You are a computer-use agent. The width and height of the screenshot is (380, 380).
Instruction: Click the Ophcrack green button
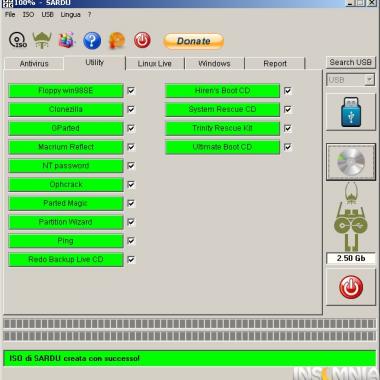coord(66,184)
